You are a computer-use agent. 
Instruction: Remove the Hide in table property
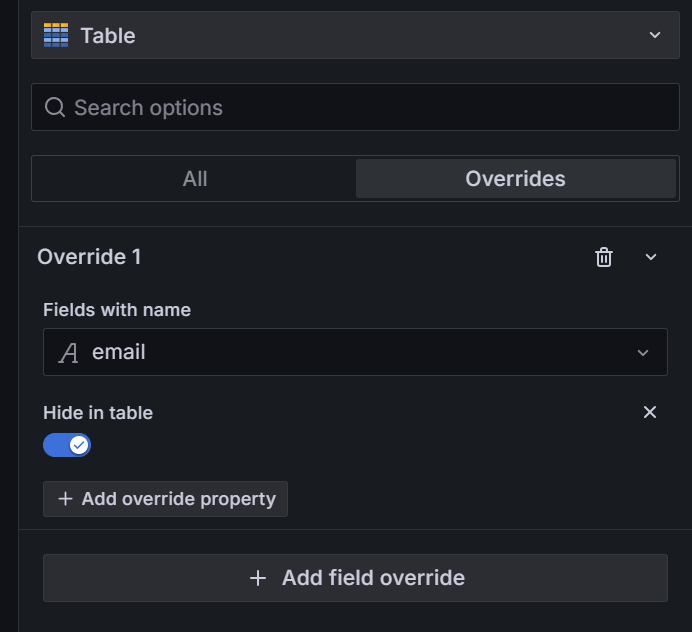pyautogui.click(x=650, y=412)
